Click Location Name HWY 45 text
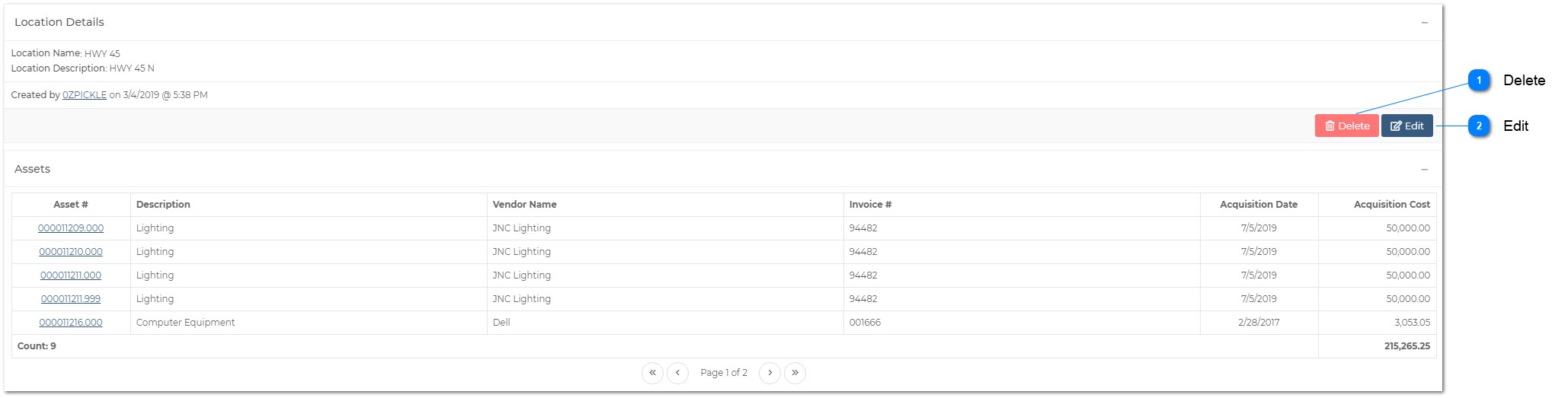This screenshot has height=398, width=1568. pos(66,53)
